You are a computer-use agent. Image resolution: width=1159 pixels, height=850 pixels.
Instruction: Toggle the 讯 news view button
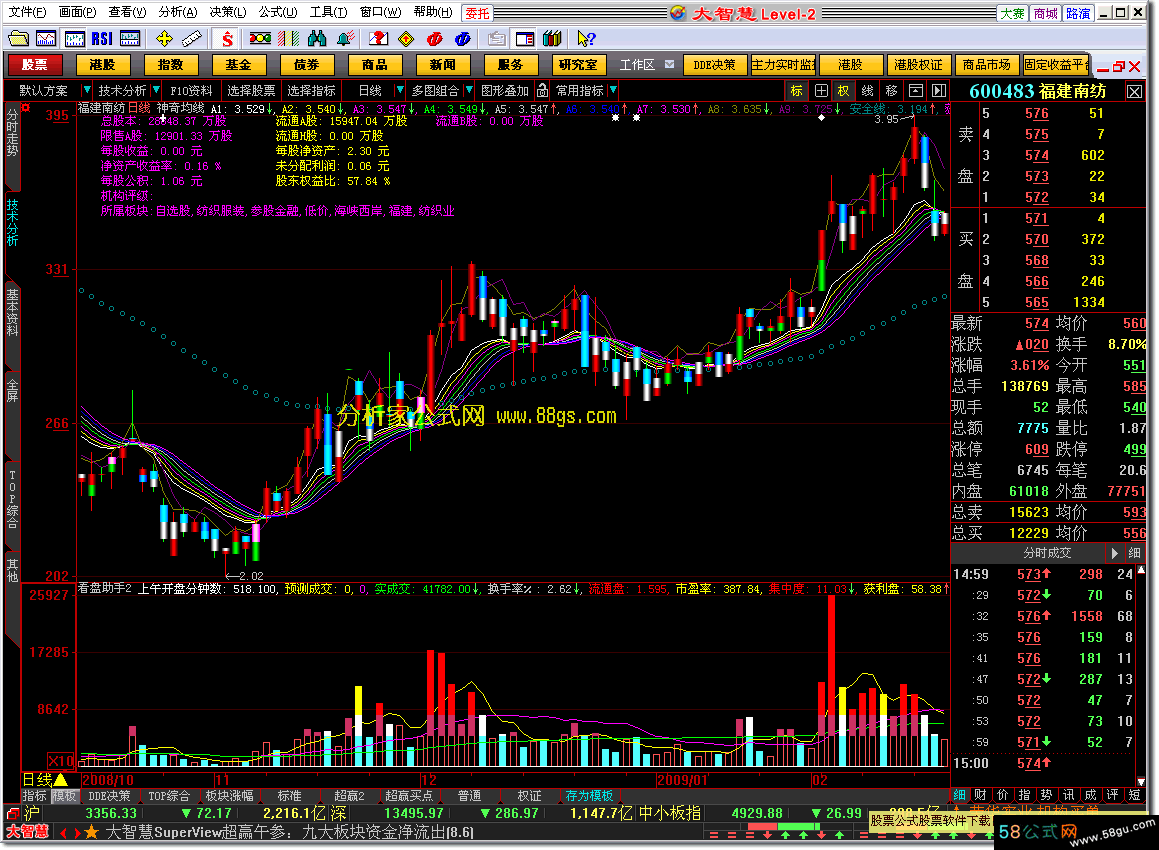point(1068,795)
